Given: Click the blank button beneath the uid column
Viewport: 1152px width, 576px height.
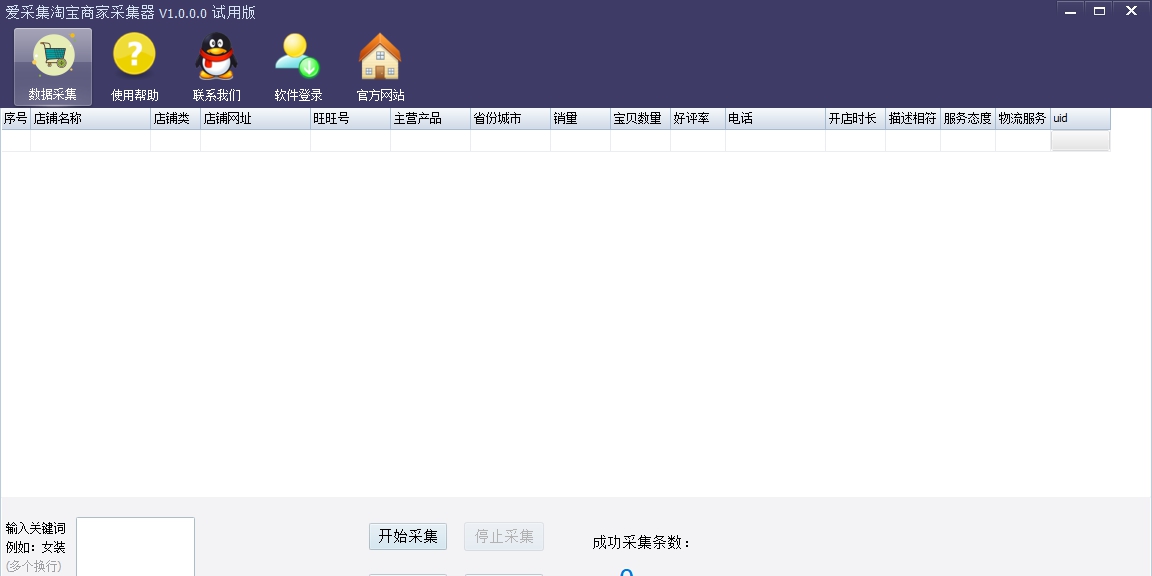Looking at the screenshot, I should (x=1080, y=140).
